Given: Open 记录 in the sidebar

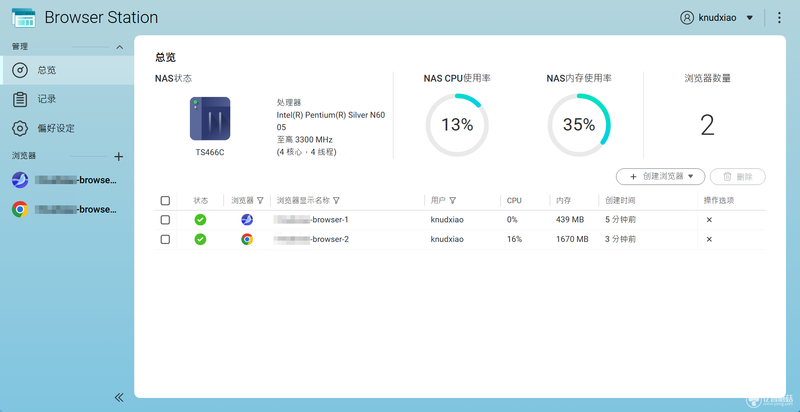Looking at the screenshot, I should coord(67,99).
